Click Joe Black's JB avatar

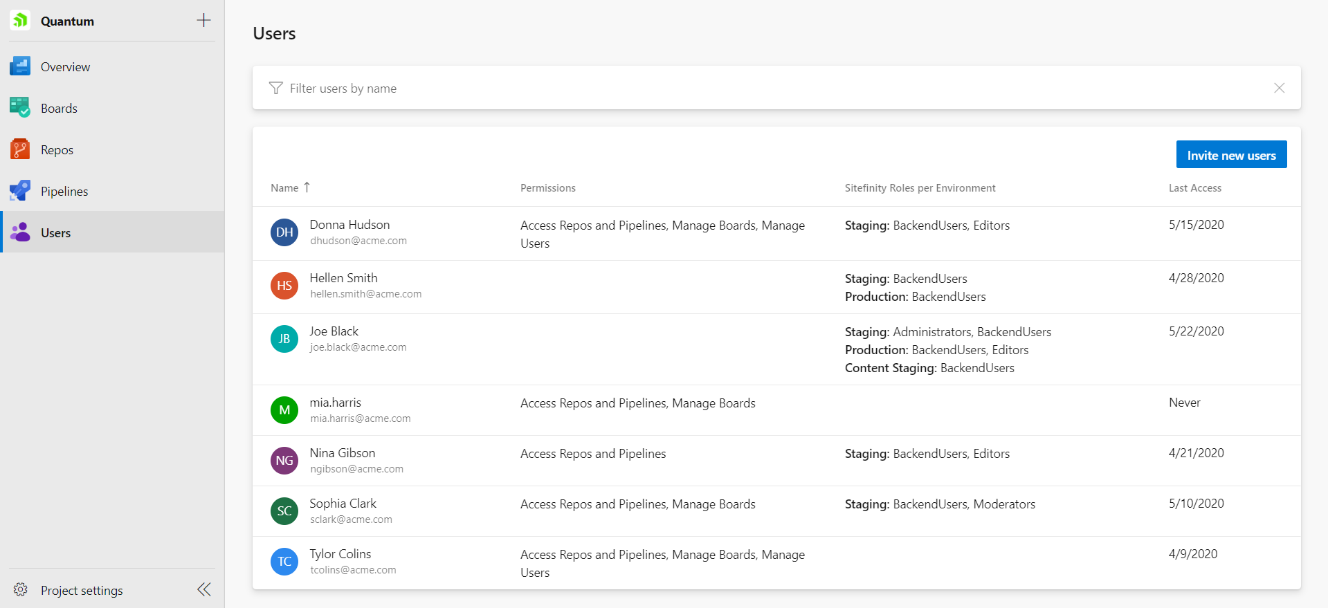pos(285,339)
